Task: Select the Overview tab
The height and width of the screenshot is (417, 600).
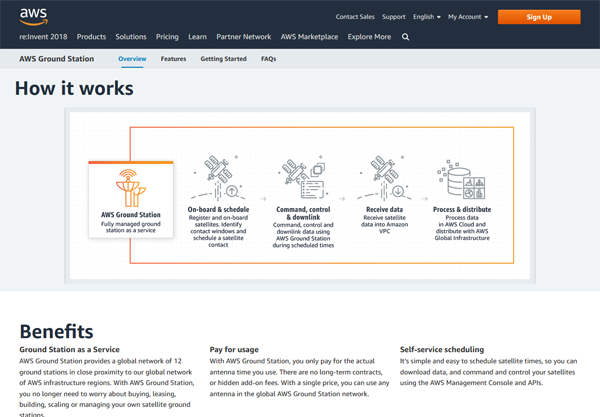Action: tap(132, 59)
